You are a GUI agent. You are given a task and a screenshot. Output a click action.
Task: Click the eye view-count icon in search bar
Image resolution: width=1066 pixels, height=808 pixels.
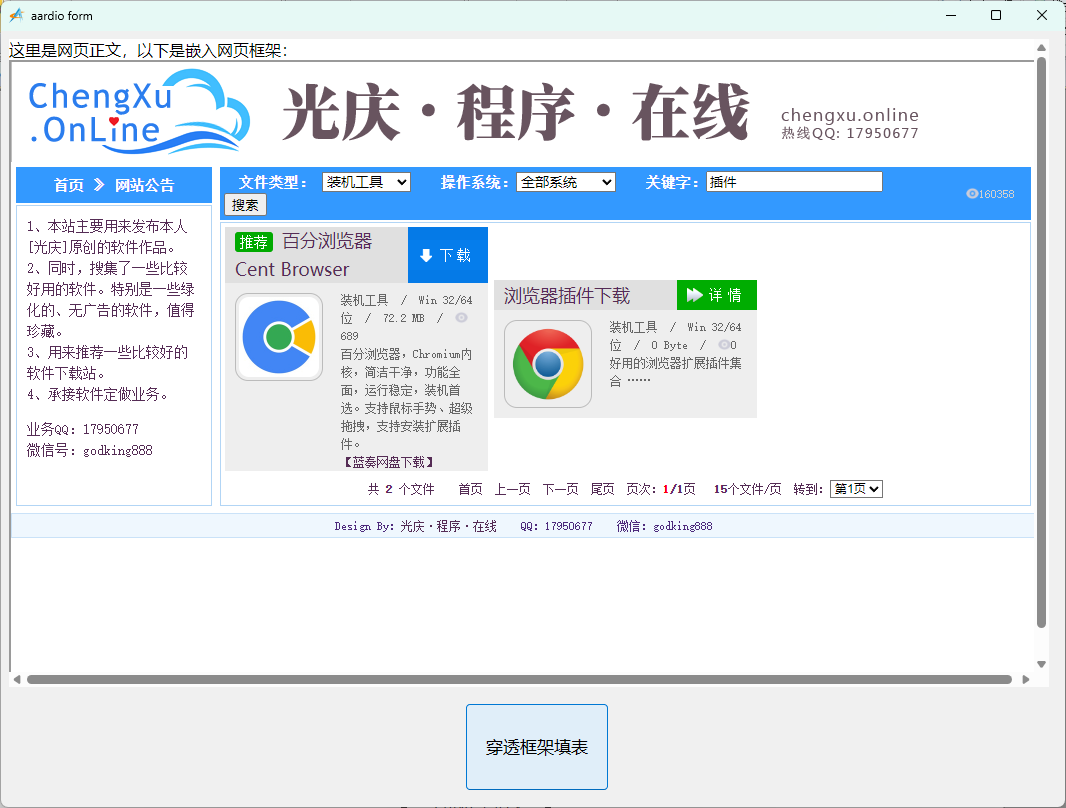972,194
